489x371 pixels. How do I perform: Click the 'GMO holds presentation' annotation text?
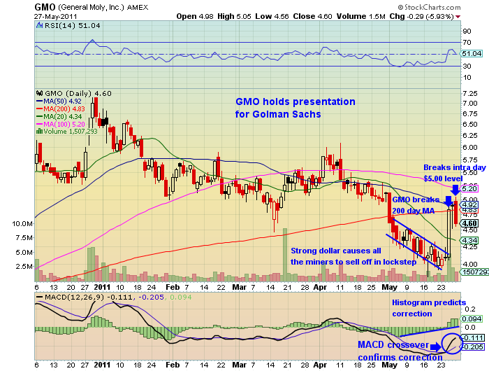[x=295, y=102]
